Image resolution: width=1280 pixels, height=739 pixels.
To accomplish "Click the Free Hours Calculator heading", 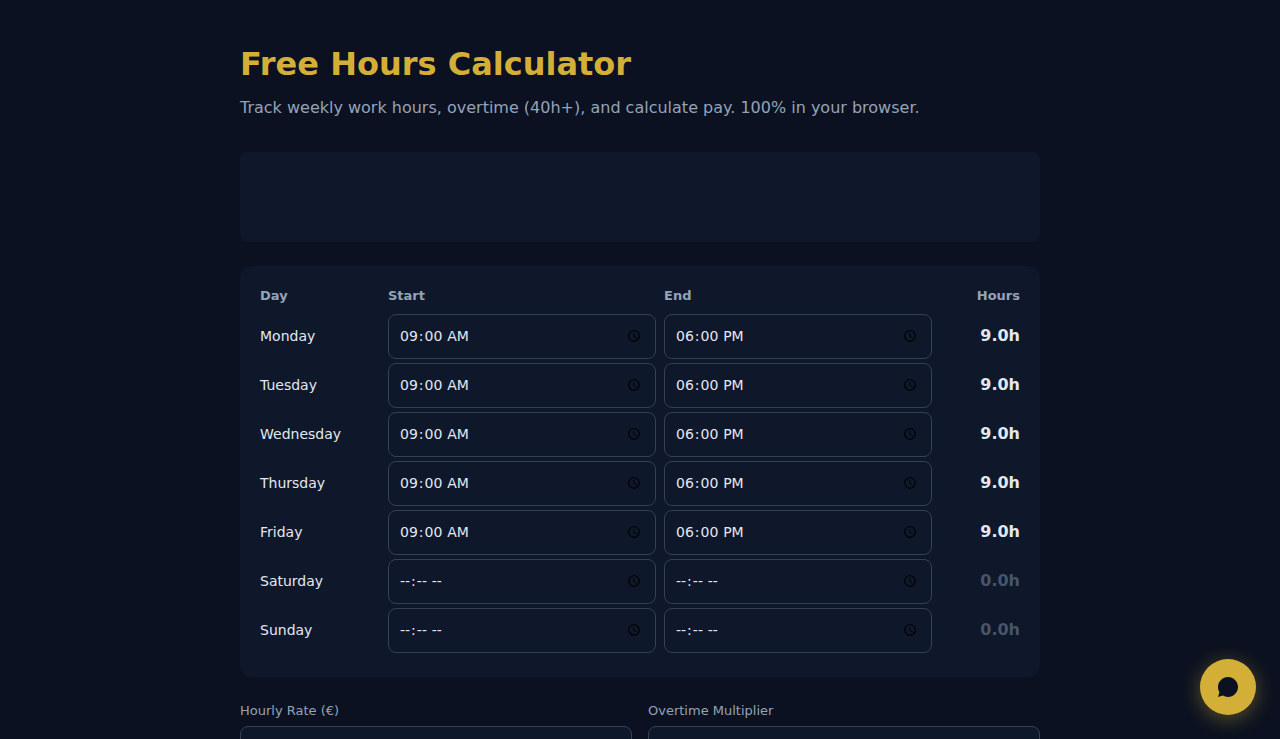I will tap(436, 64).
